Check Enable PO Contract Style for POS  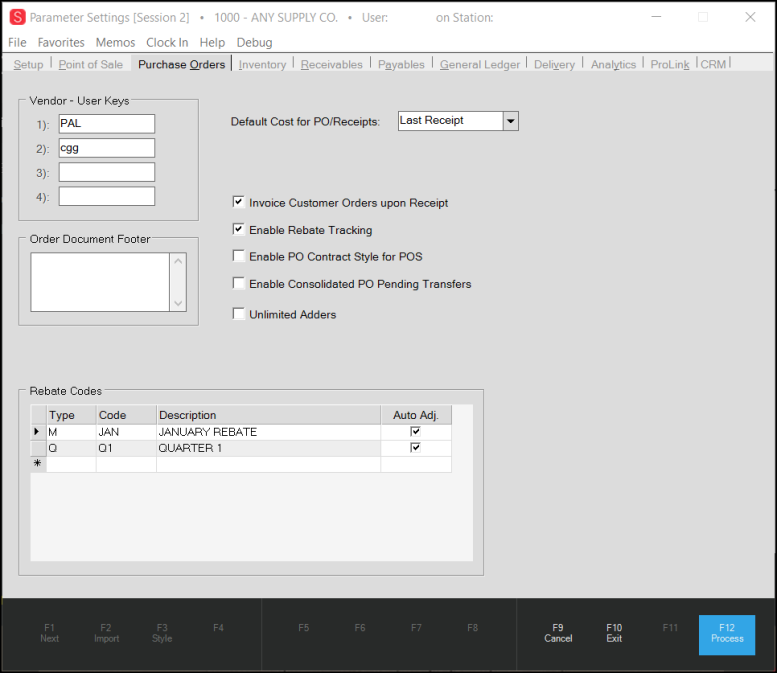pos(239,256)
